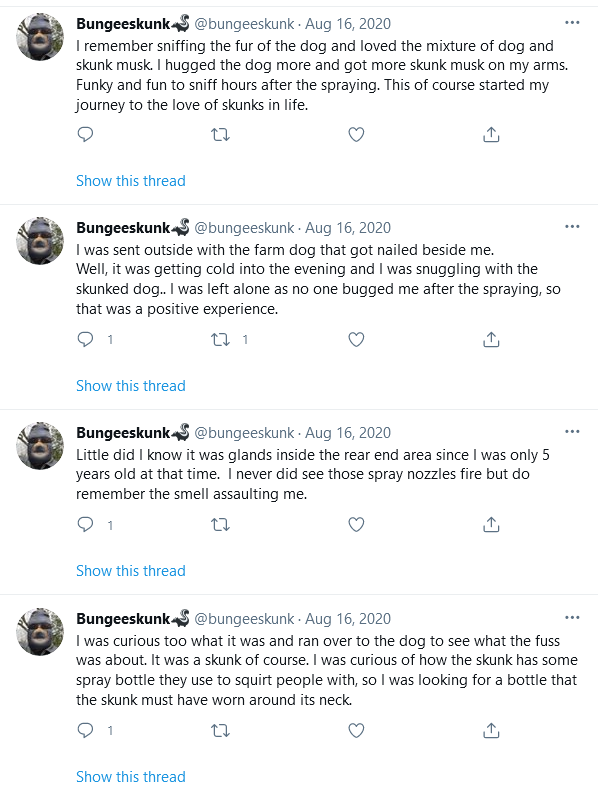Retweet the tweet about sniffing dog fur

[x=220, y=135]
